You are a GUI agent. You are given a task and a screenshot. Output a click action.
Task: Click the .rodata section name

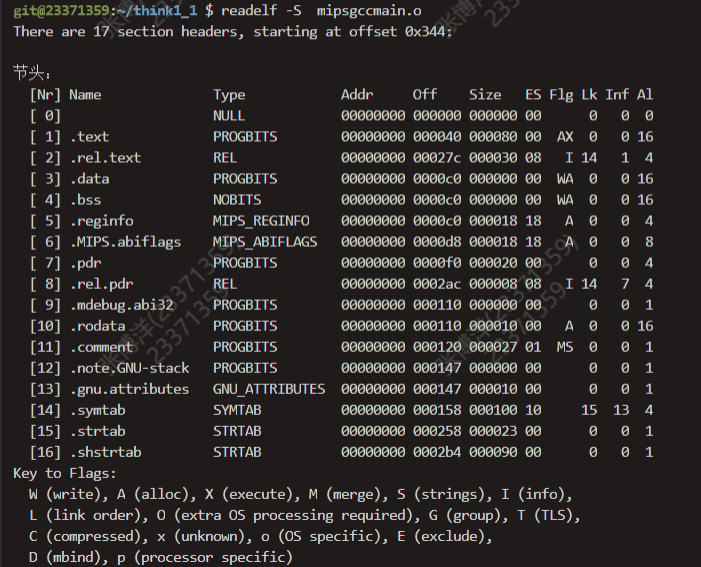pos(97,325)
